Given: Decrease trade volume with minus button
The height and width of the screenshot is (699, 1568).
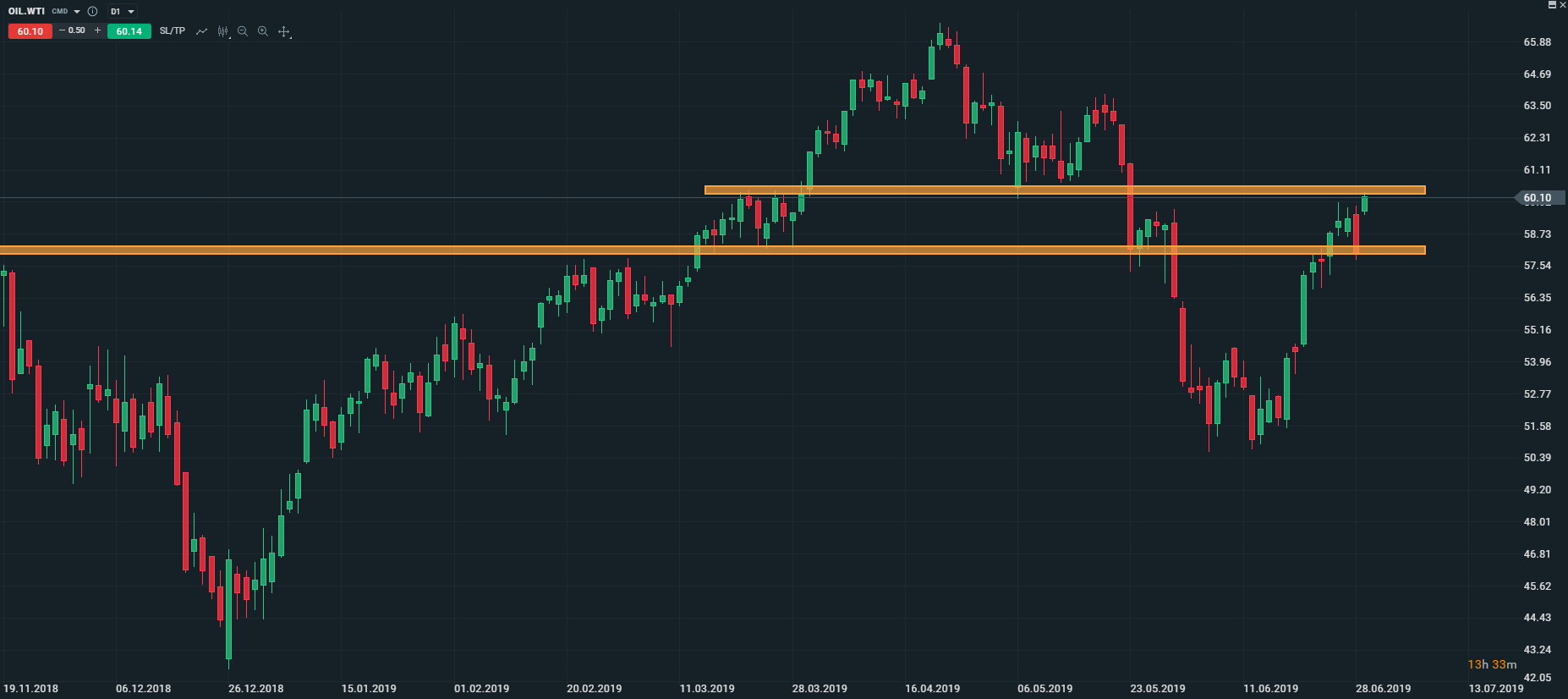Looking at the screenshot, I should pyautogui.click(x=62, y=30).
